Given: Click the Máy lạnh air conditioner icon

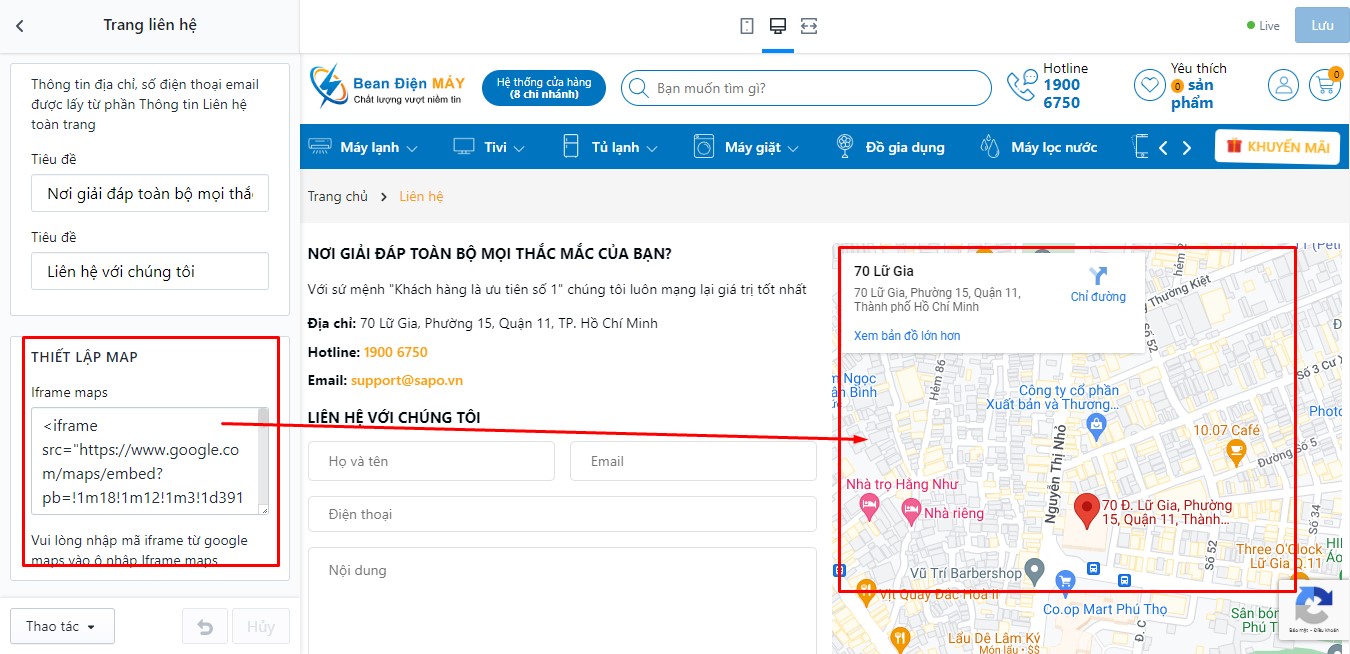Looking at the screenshot, I should click(x=320, y=147).
